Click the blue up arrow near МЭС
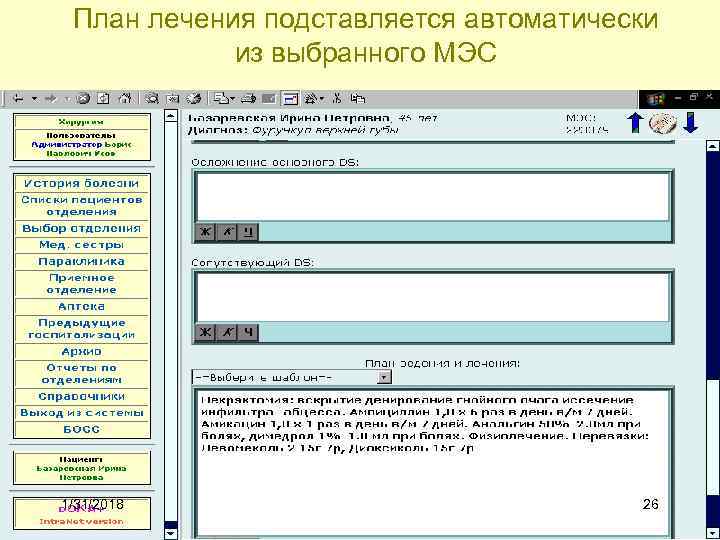This screenshot has height=540, width=720. tap(636, 123)
